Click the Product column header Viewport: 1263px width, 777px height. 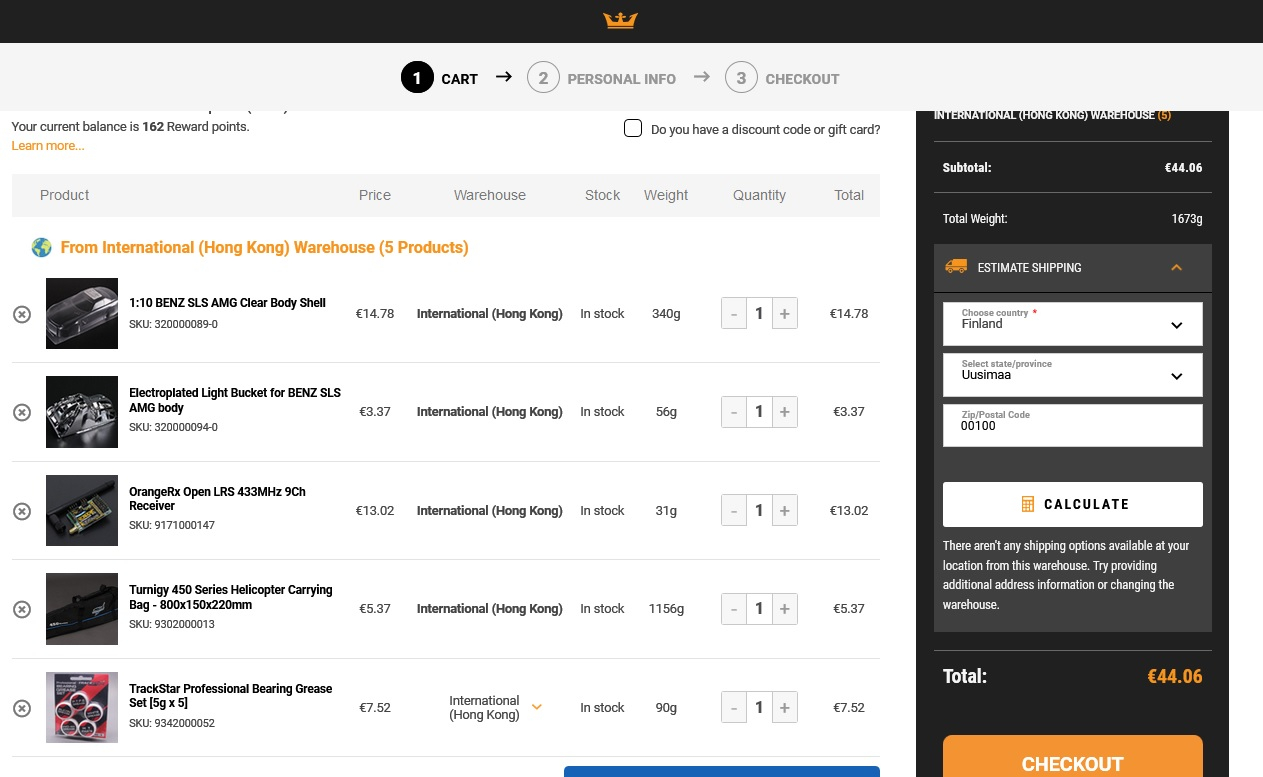pos(64,195)
